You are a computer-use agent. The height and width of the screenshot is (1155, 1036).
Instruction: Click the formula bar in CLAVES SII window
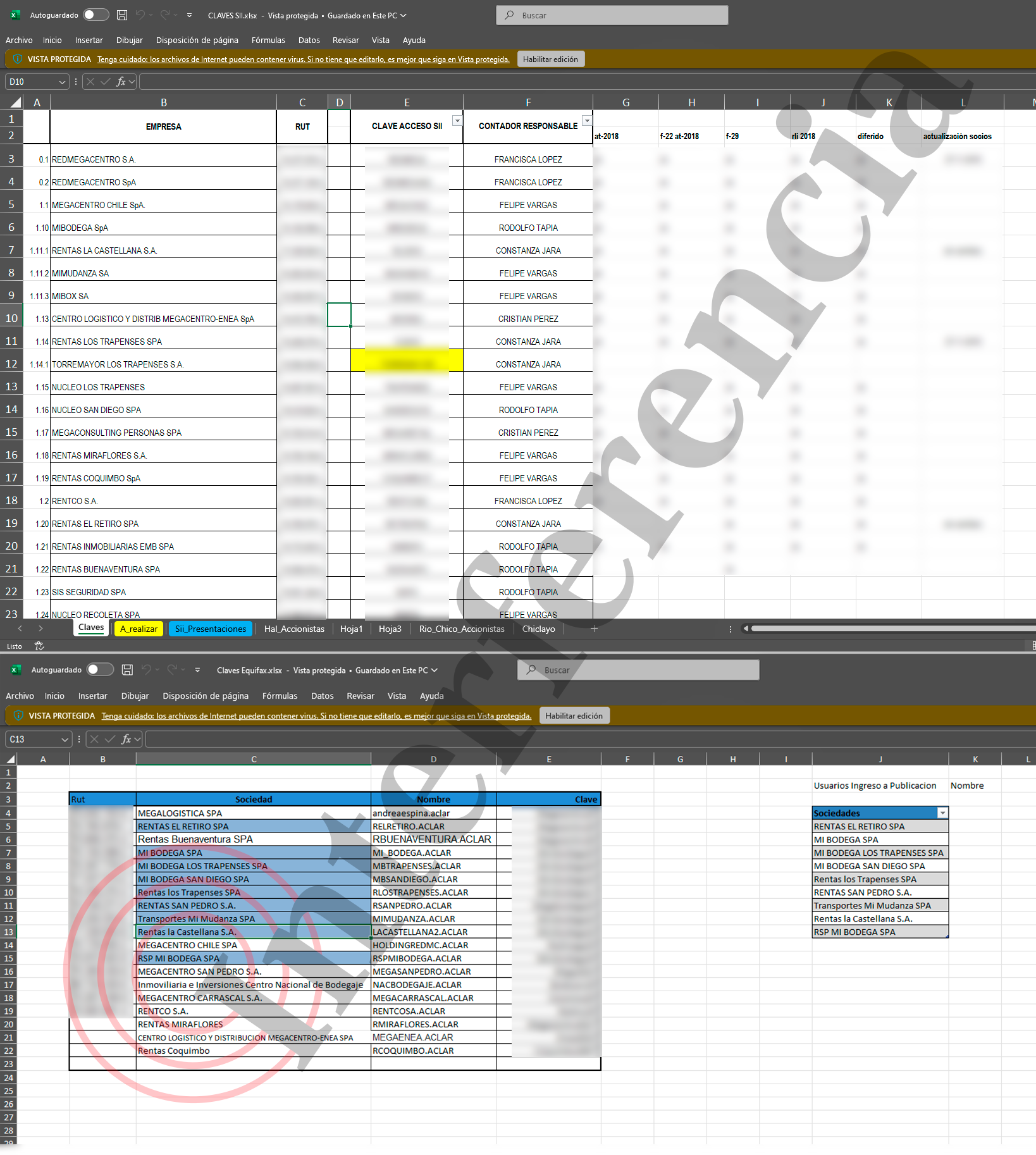click(x=587, y=82)
